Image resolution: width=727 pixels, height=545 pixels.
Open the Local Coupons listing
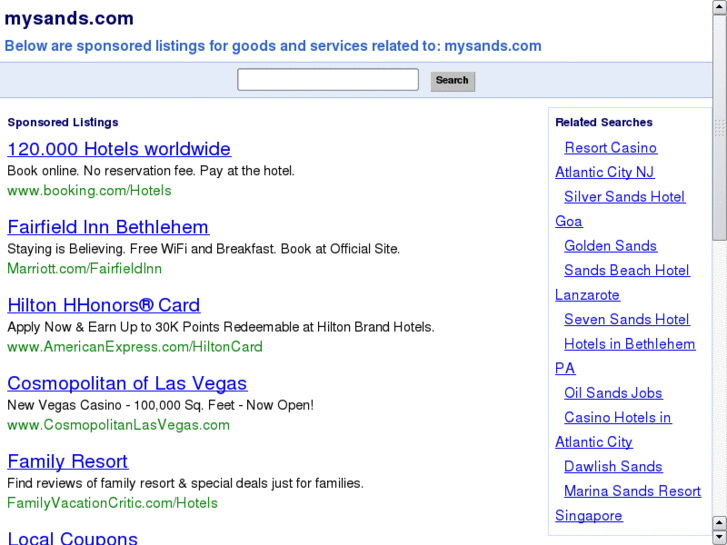click(x=72, y=538)
